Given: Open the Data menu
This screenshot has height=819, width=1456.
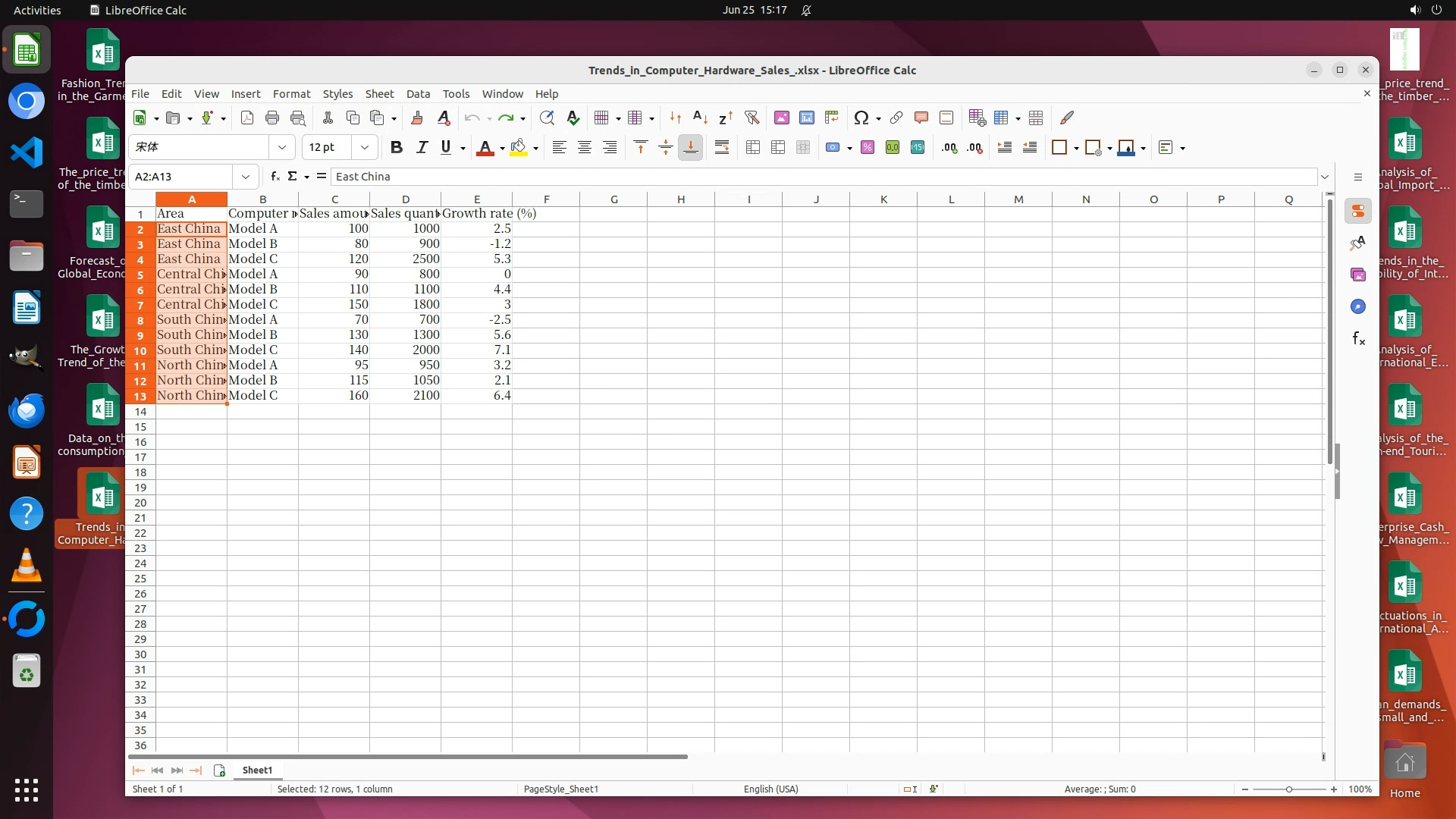Looking at the screenshot, I should (x=418, y=94).
